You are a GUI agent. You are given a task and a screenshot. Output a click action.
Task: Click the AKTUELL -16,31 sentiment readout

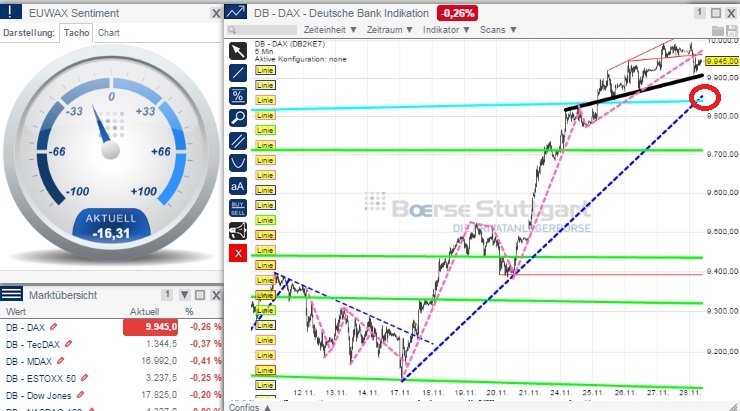[111, 226]
